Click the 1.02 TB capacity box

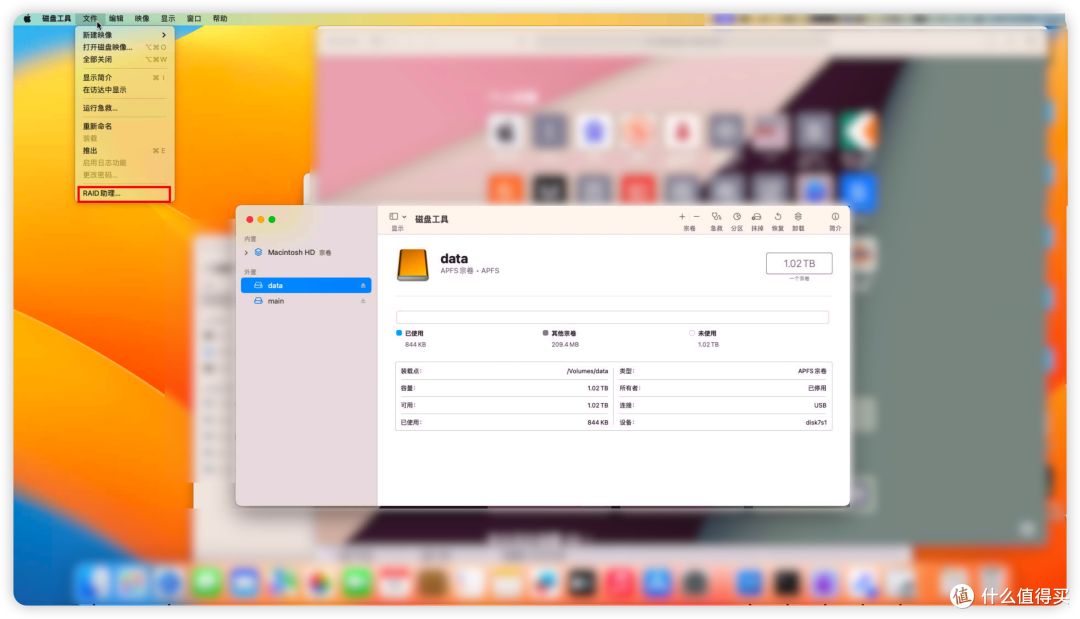(799, 264)
